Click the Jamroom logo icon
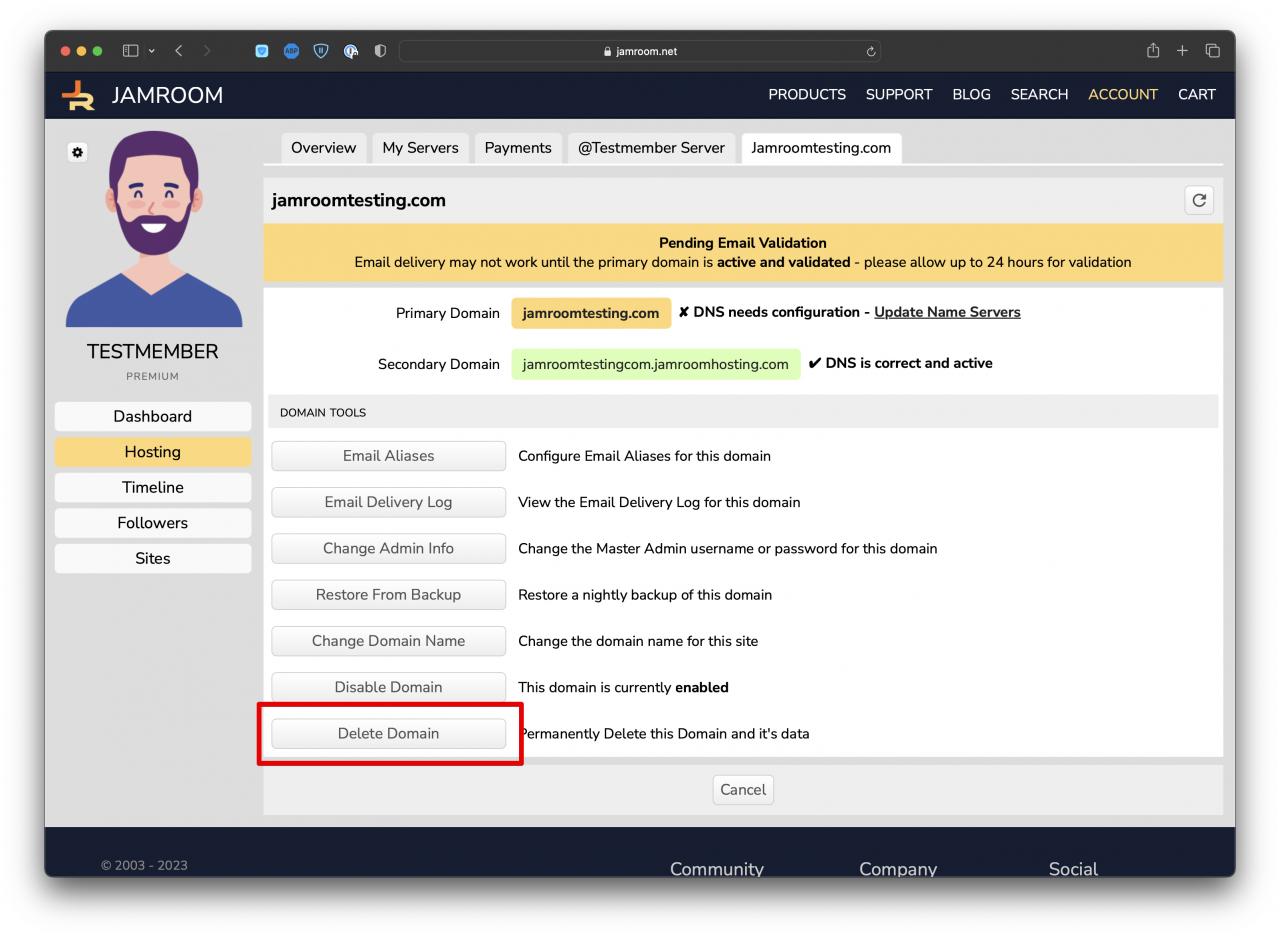1280x936 pixels. pos(78,95)
